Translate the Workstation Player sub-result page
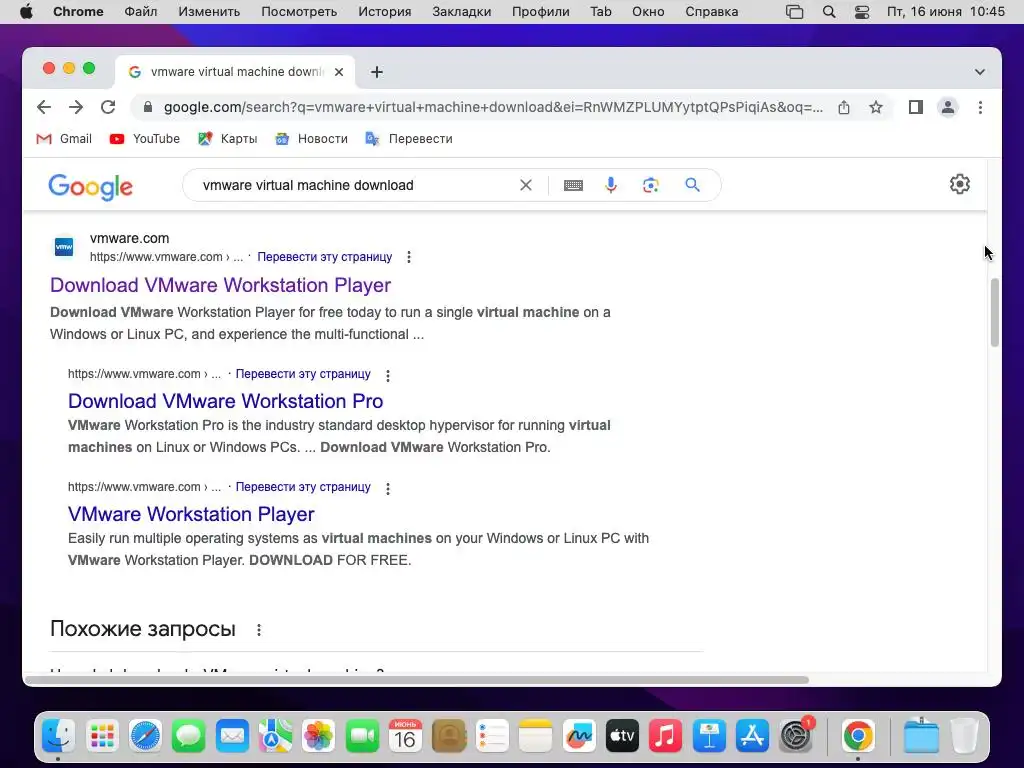1024x768 pixels. [303, 487]
